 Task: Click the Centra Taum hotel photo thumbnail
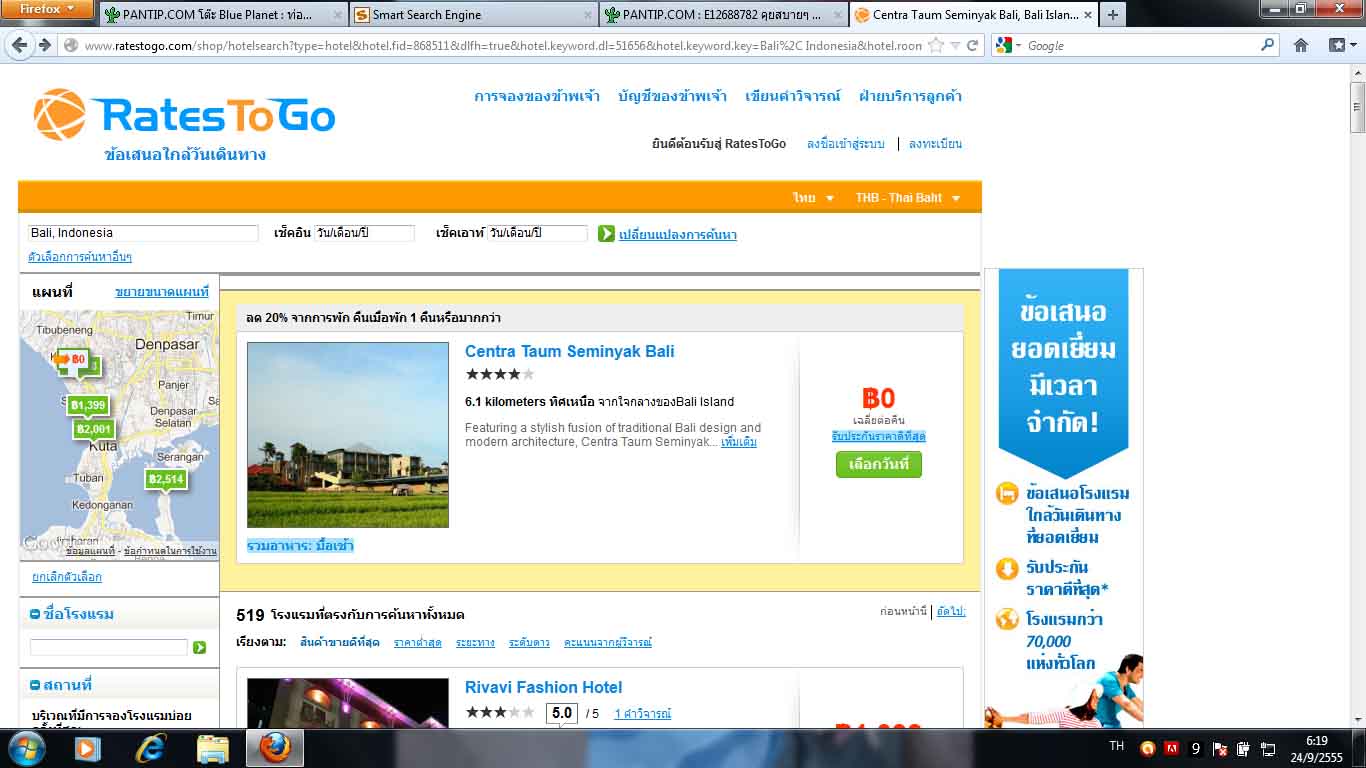click(x=348, y=435)
